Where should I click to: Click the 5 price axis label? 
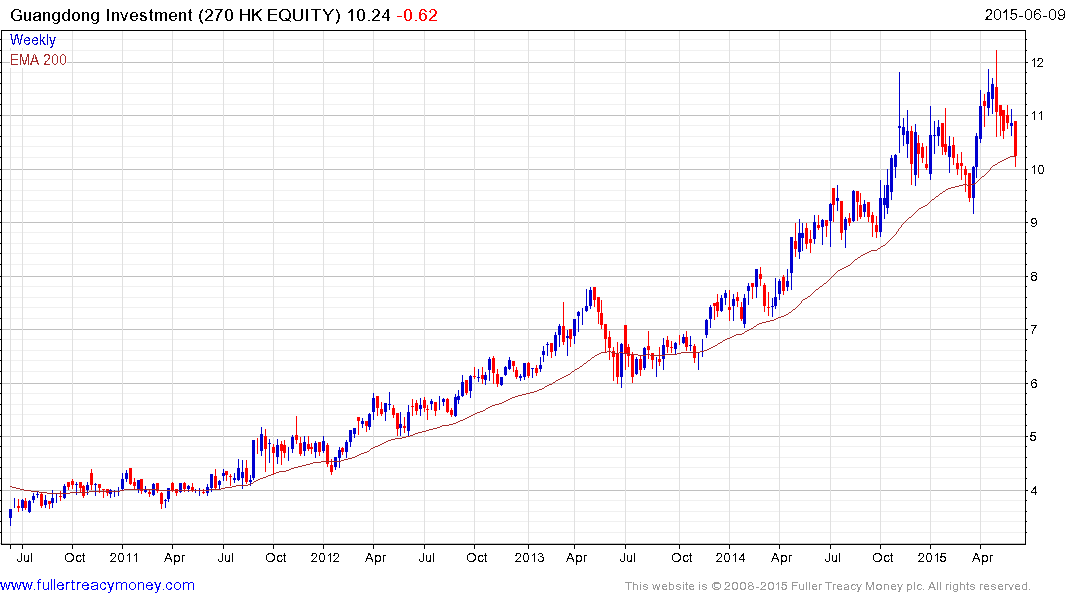tap(1034, 436)
